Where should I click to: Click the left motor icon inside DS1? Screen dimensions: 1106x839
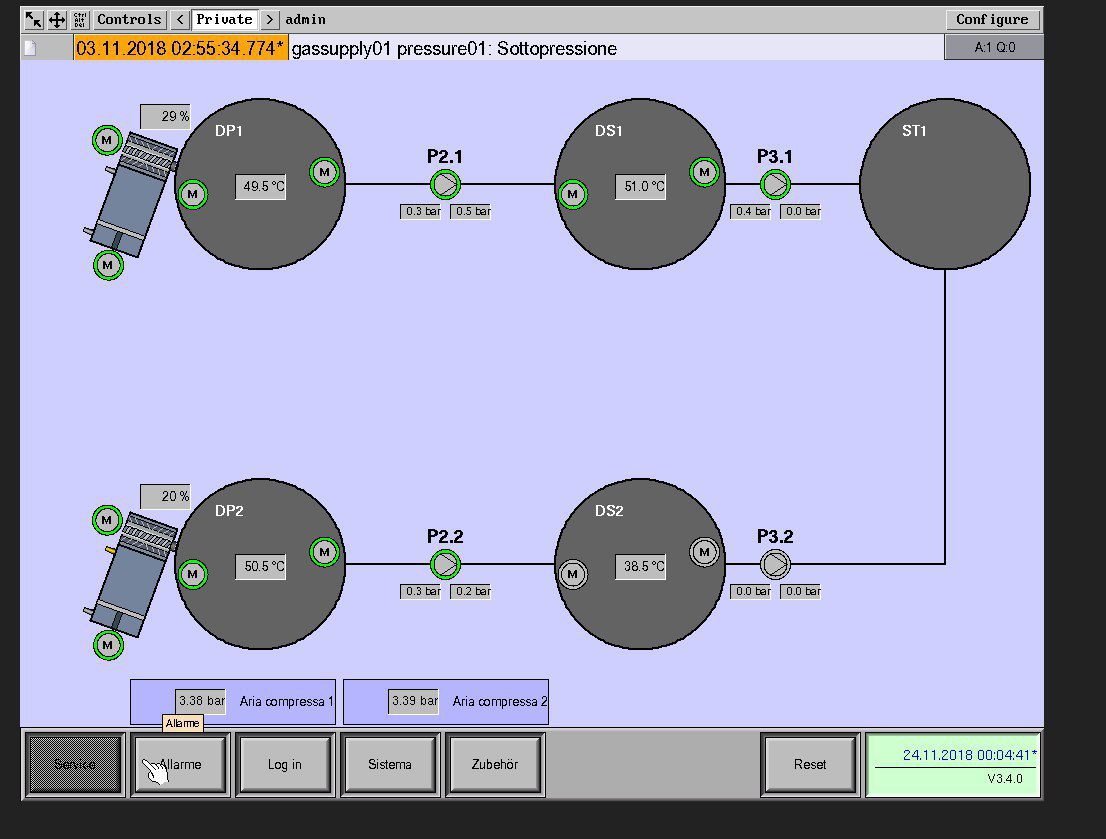573,194
